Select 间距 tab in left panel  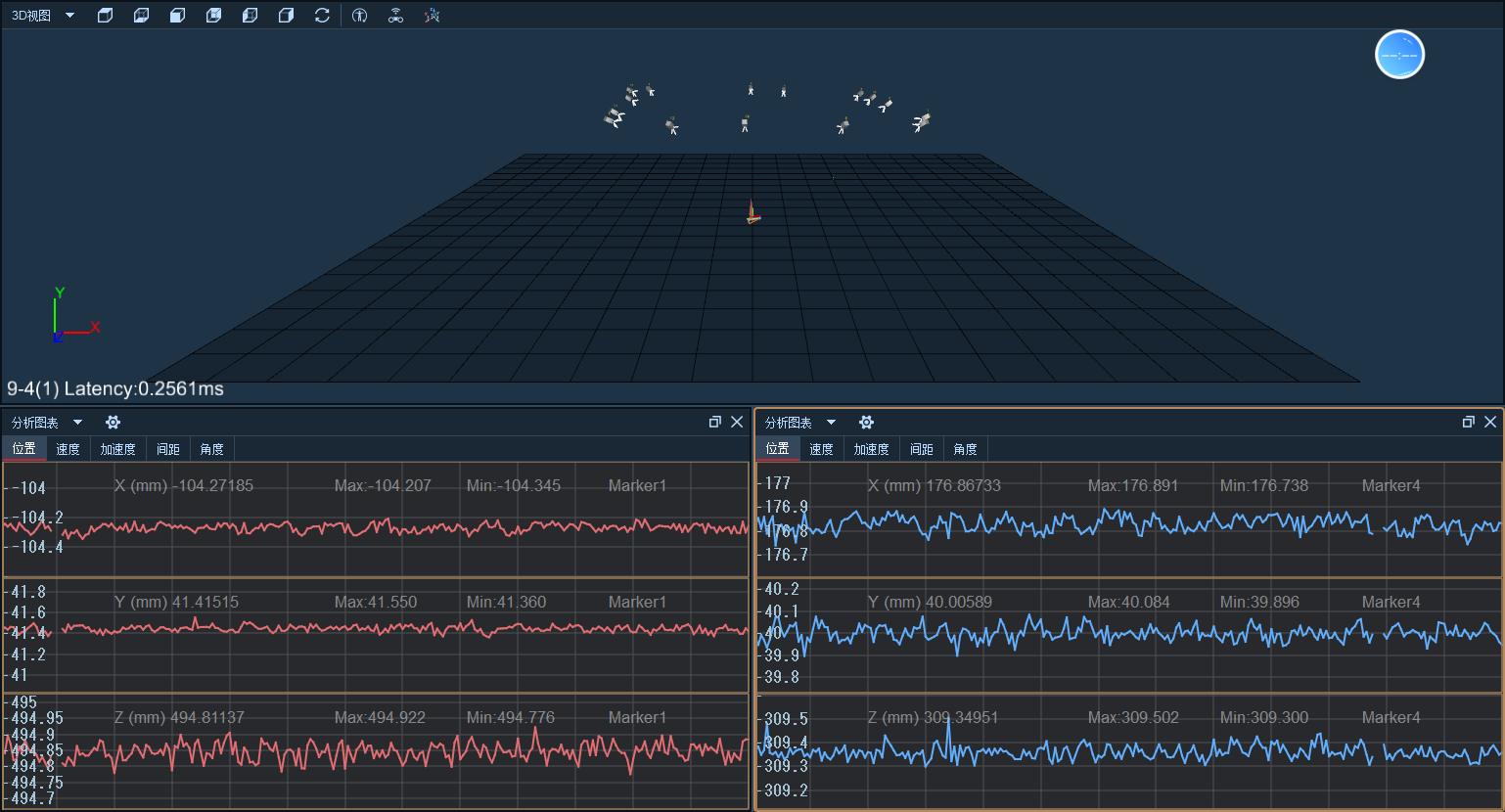[168, 449]
